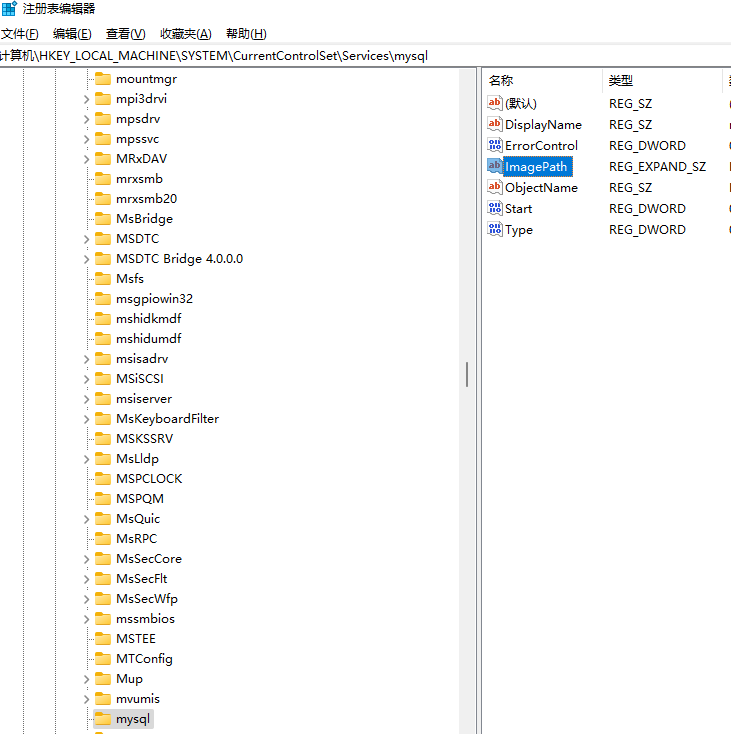The width and height of the screenshot is (731, 734).
Task: Click the tree pane vertical scrollbar thumb
Action: [x=467, y=374]
